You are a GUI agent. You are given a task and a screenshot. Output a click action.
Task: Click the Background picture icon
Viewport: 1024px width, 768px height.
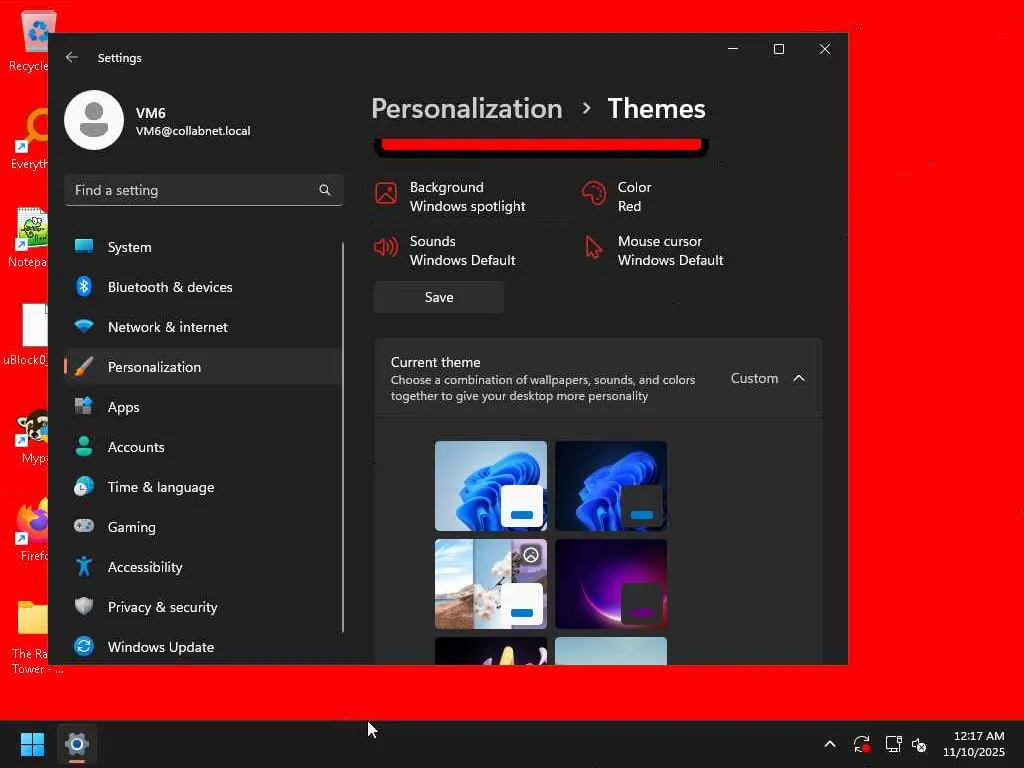386,193
